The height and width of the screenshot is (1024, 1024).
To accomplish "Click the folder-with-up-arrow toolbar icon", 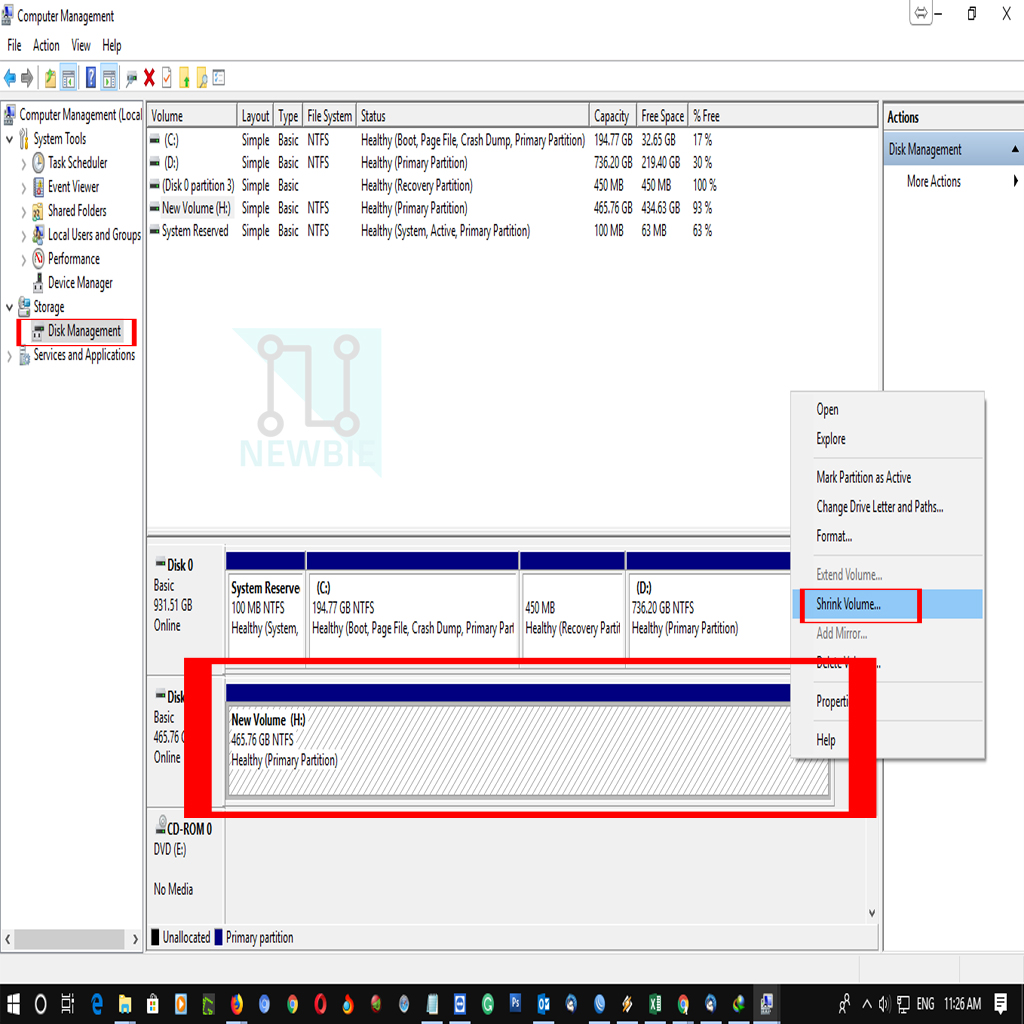I will click(x=184, y=77).
